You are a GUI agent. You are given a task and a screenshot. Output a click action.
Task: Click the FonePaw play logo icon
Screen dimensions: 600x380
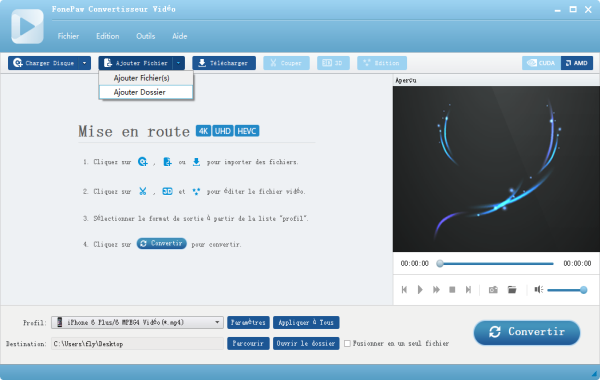pyautogui.click(x=27, y=26)
